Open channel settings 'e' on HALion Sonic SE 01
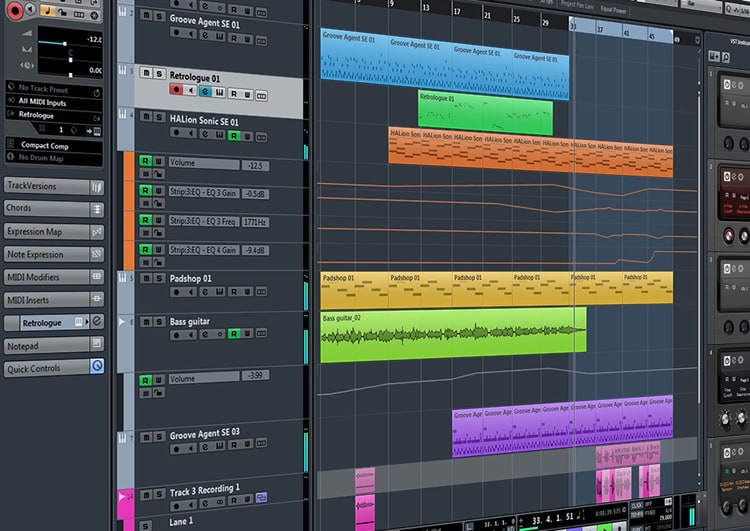This screenshot has height=531, width=750. pyautogui.click(x=205, y=134)
